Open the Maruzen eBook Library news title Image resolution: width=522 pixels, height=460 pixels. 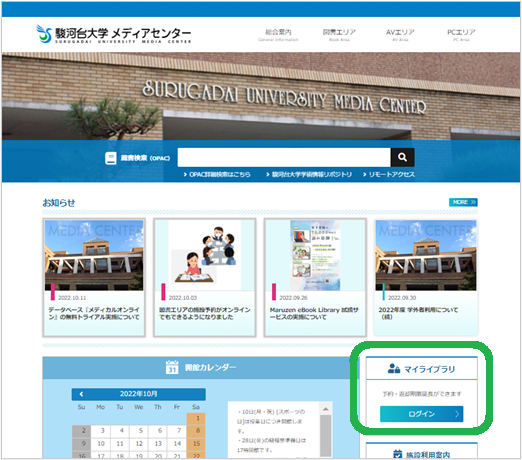tap(314, 313)
